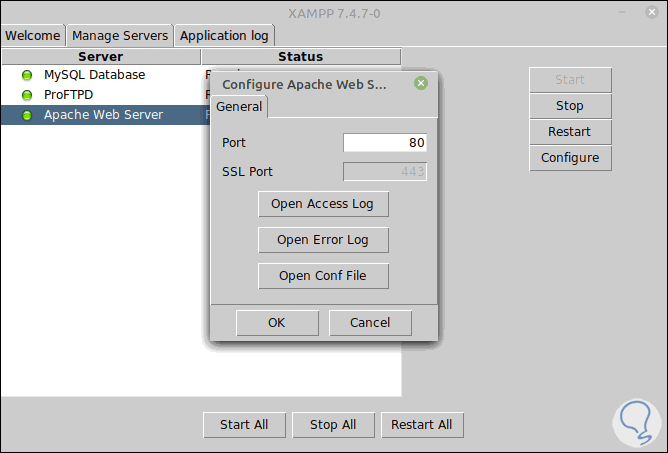The width and height of the screenshot is (668, 453).
Task: Click the SSL Port field
Action: coord(385,171)
